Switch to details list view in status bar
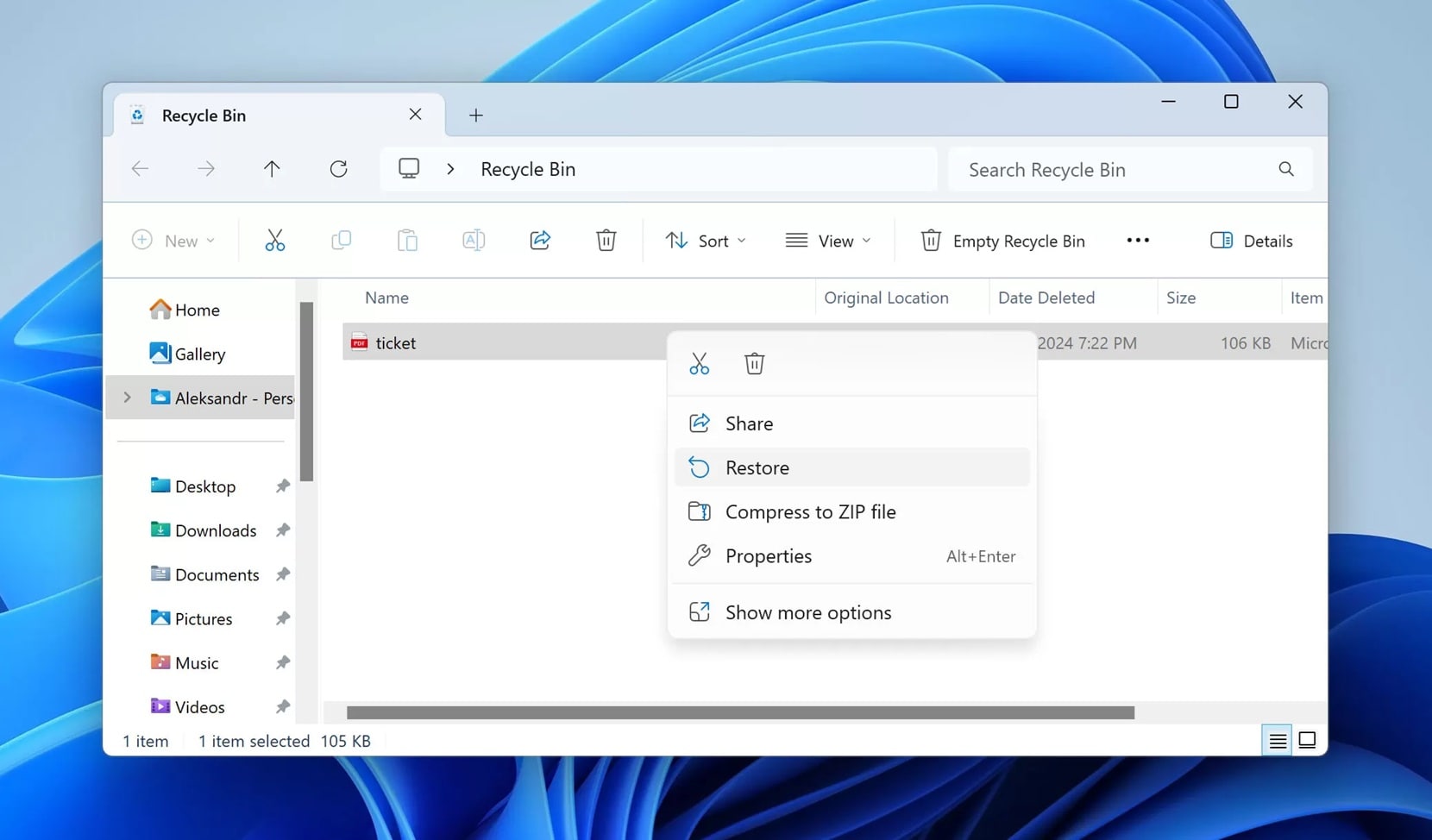 [x=1278, y=740]
